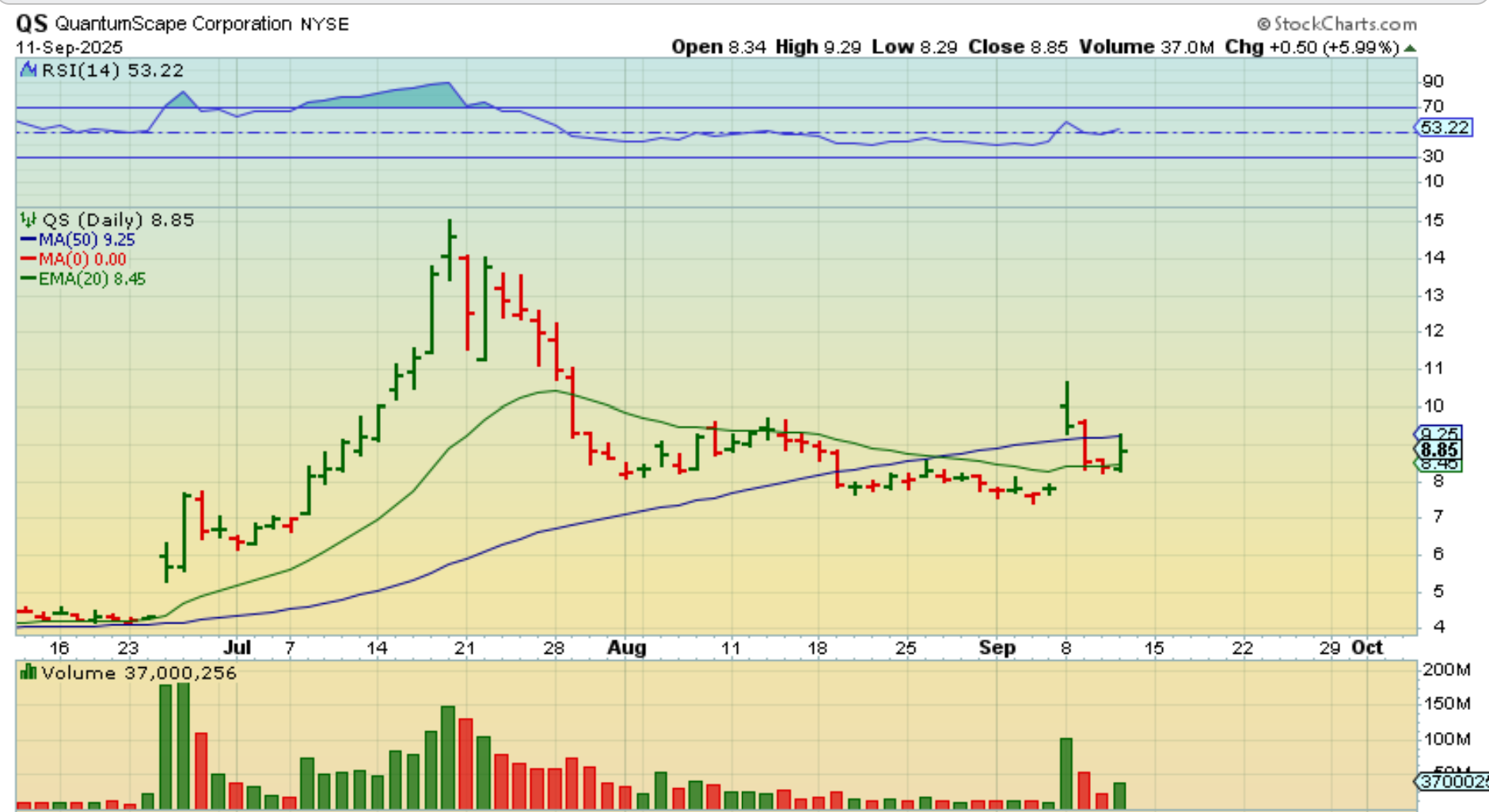Click the Sep month label on date axis

coord(997,648)
